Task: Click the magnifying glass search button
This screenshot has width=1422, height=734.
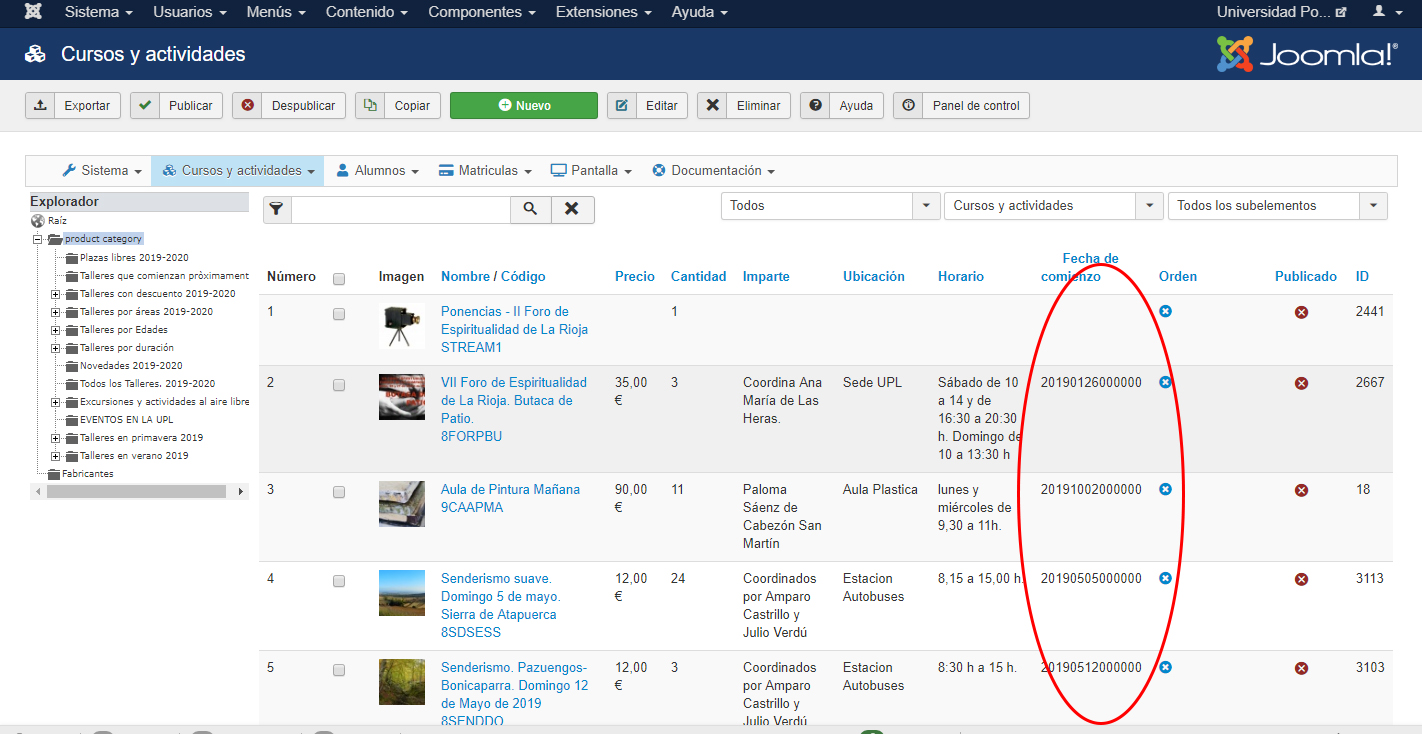Action: click(x=531, y=209)
